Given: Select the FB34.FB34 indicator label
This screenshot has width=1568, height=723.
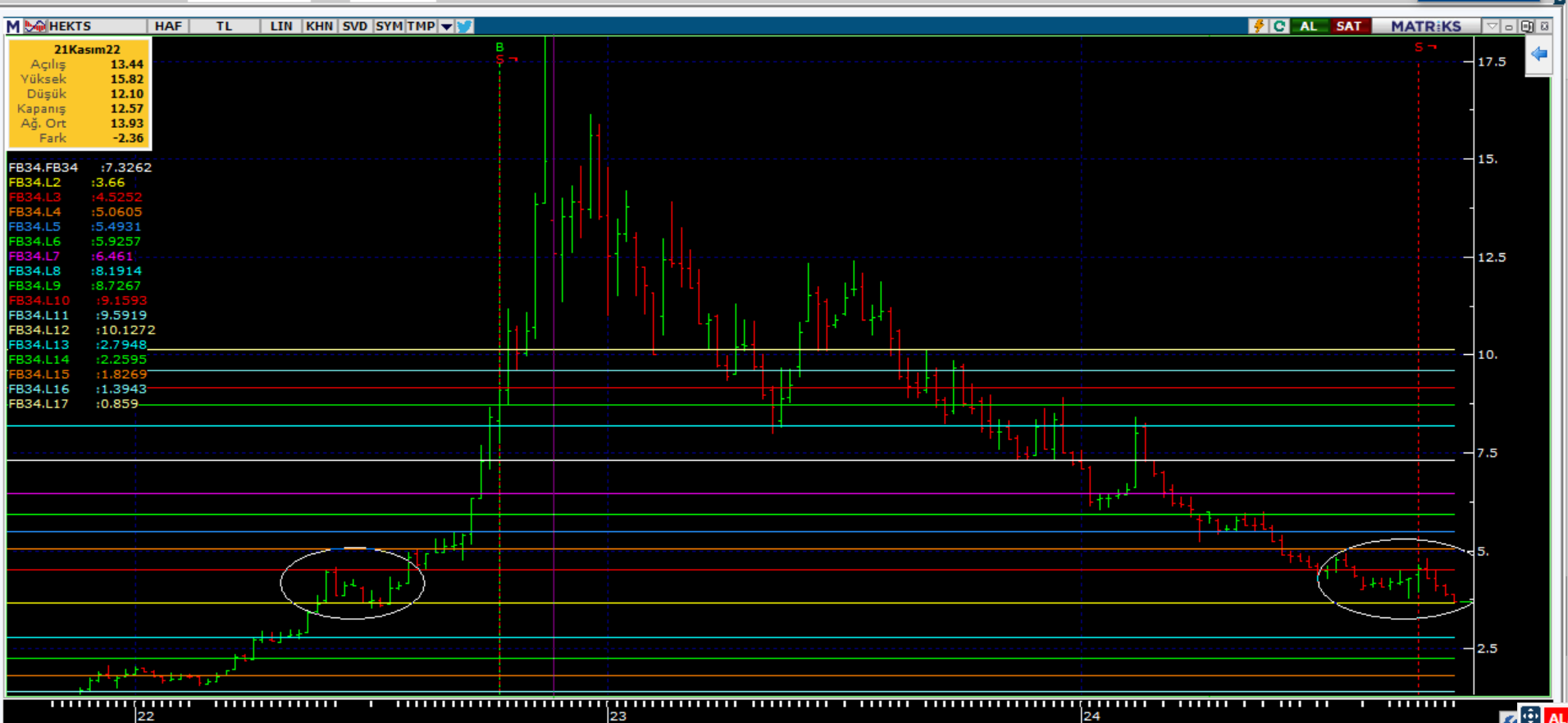Looking at the screenshot, I should pyautogui.click(x=43, y=167).
